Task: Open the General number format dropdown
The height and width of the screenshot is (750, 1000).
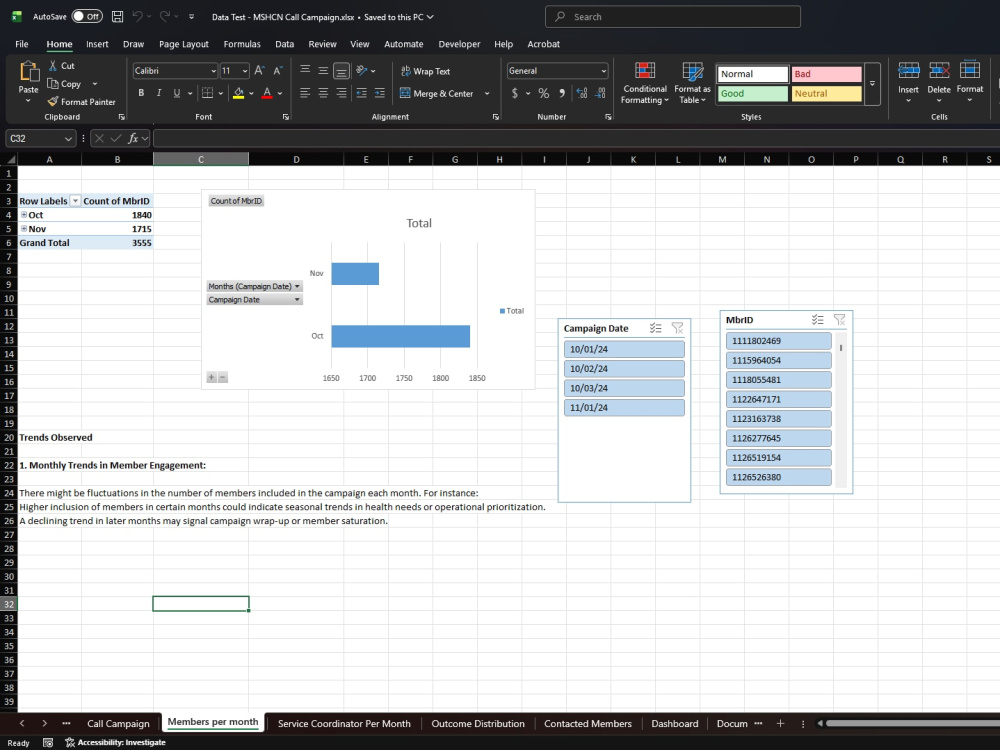Action: pyautogui.click(x=603, y=71)
